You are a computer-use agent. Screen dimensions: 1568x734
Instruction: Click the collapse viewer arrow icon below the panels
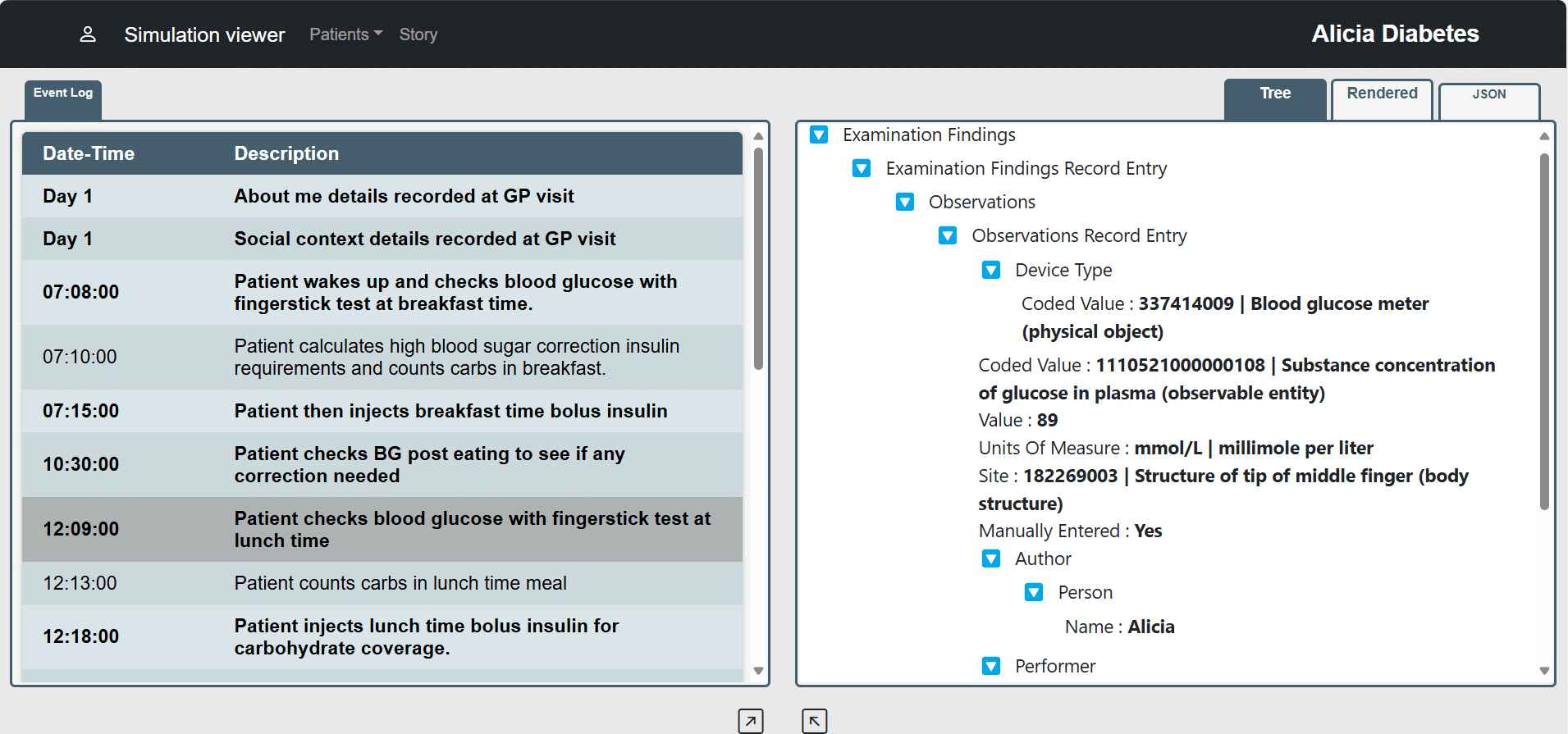click(813, 719)
